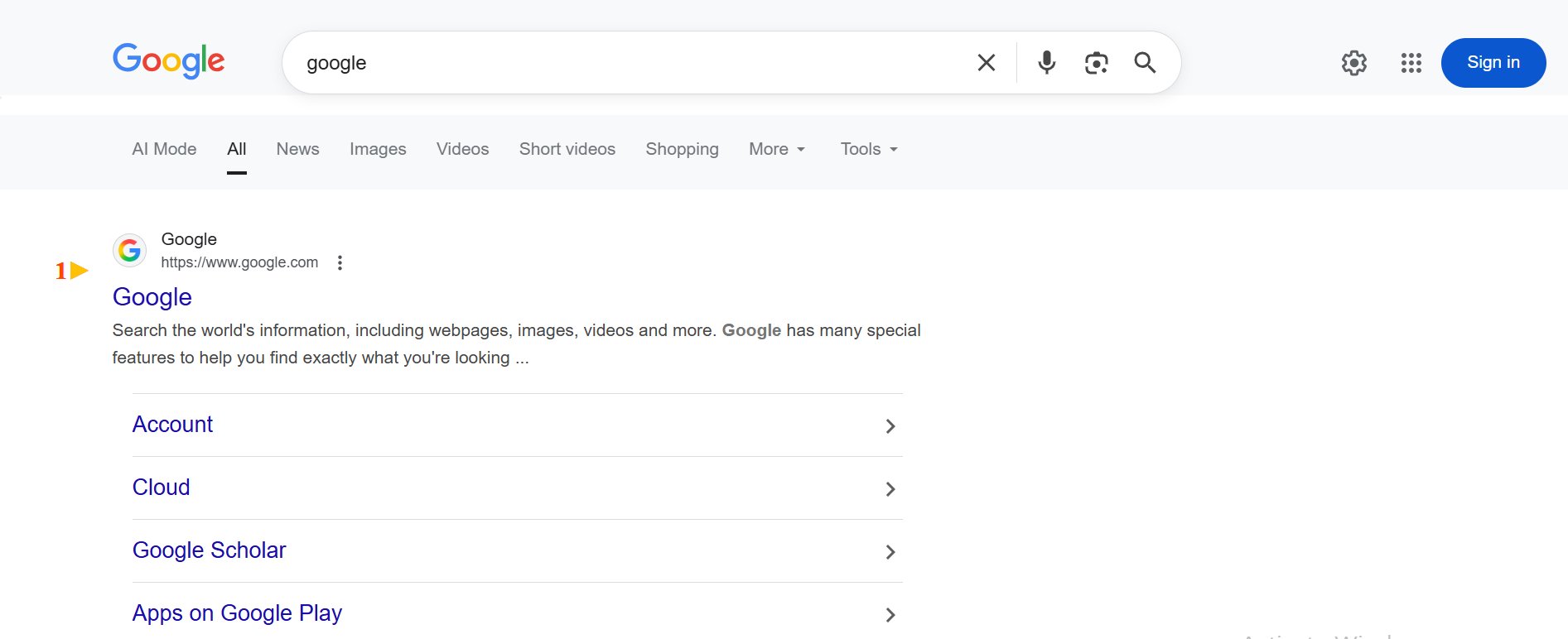Image resolution: width=1568 pixels, height=639 pixels.
Task: Open the Google apps grid icon
Action: (1411, 63)
